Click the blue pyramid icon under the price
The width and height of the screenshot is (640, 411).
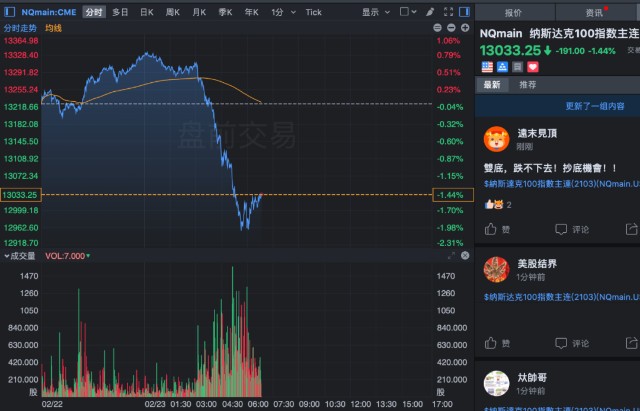point(502,66)
